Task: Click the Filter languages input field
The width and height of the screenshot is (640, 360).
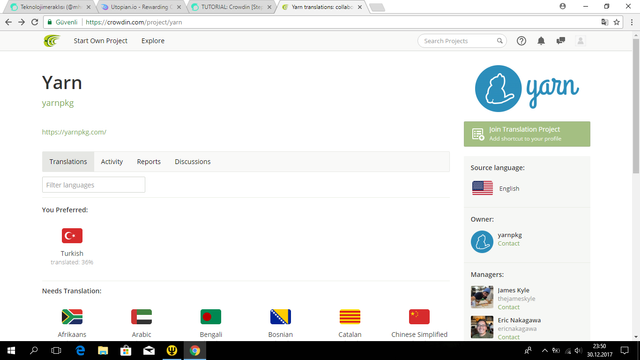Action: (x=93, y=185)
